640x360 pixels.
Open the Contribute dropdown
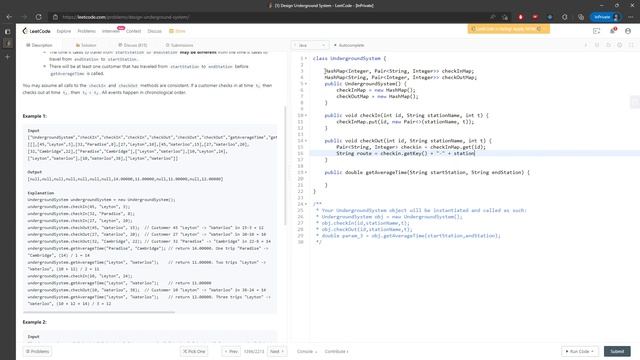click(x=336, y=351)
